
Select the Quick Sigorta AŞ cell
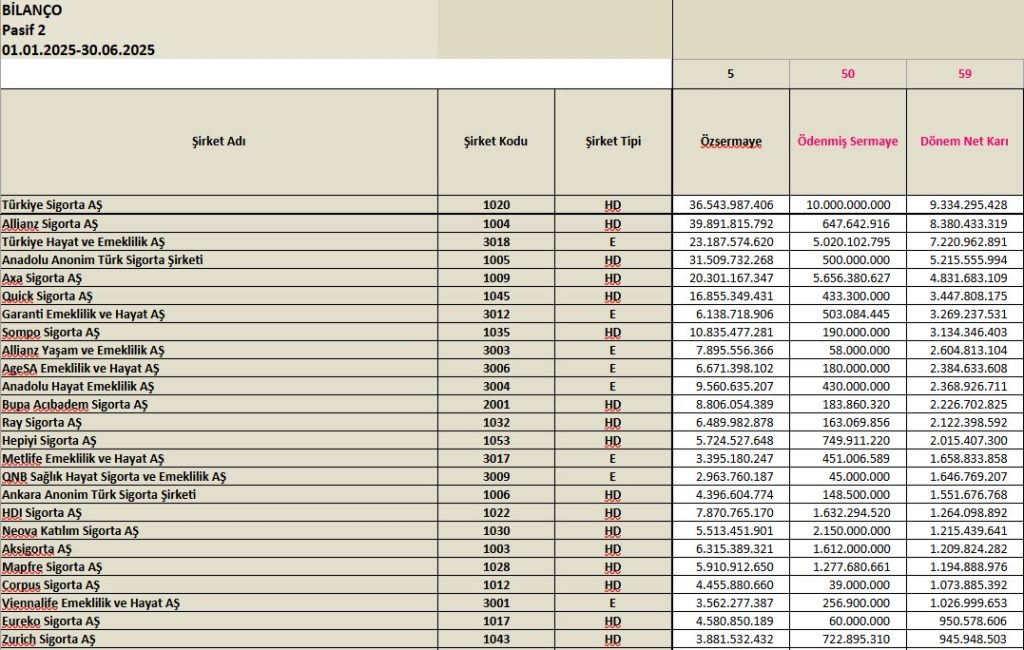(219, 296)
